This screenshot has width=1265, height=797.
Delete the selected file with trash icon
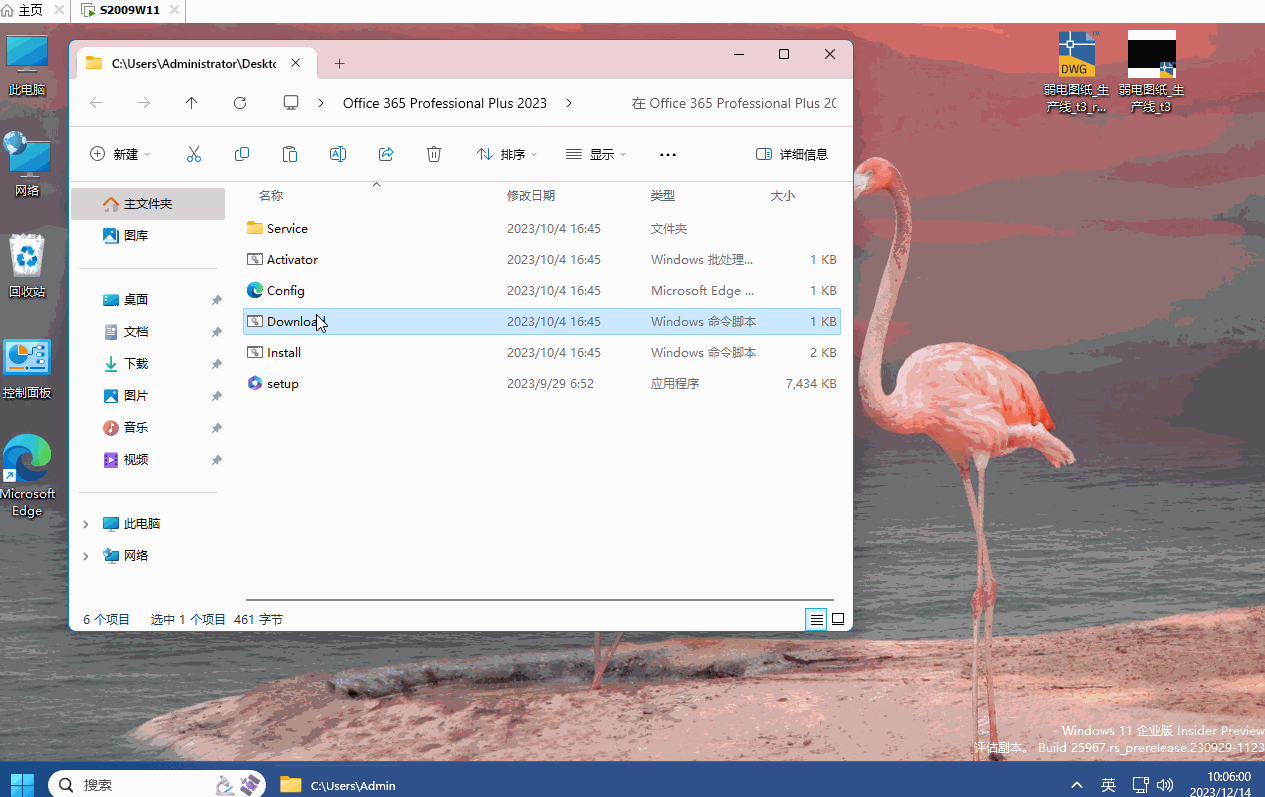tap(434, 154)
